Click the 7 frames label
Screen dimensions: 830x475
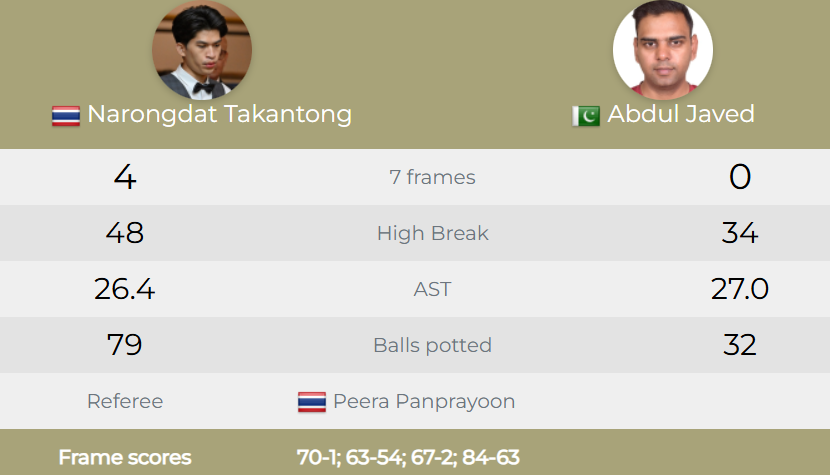pyautogui.click(x=432, y=178)
